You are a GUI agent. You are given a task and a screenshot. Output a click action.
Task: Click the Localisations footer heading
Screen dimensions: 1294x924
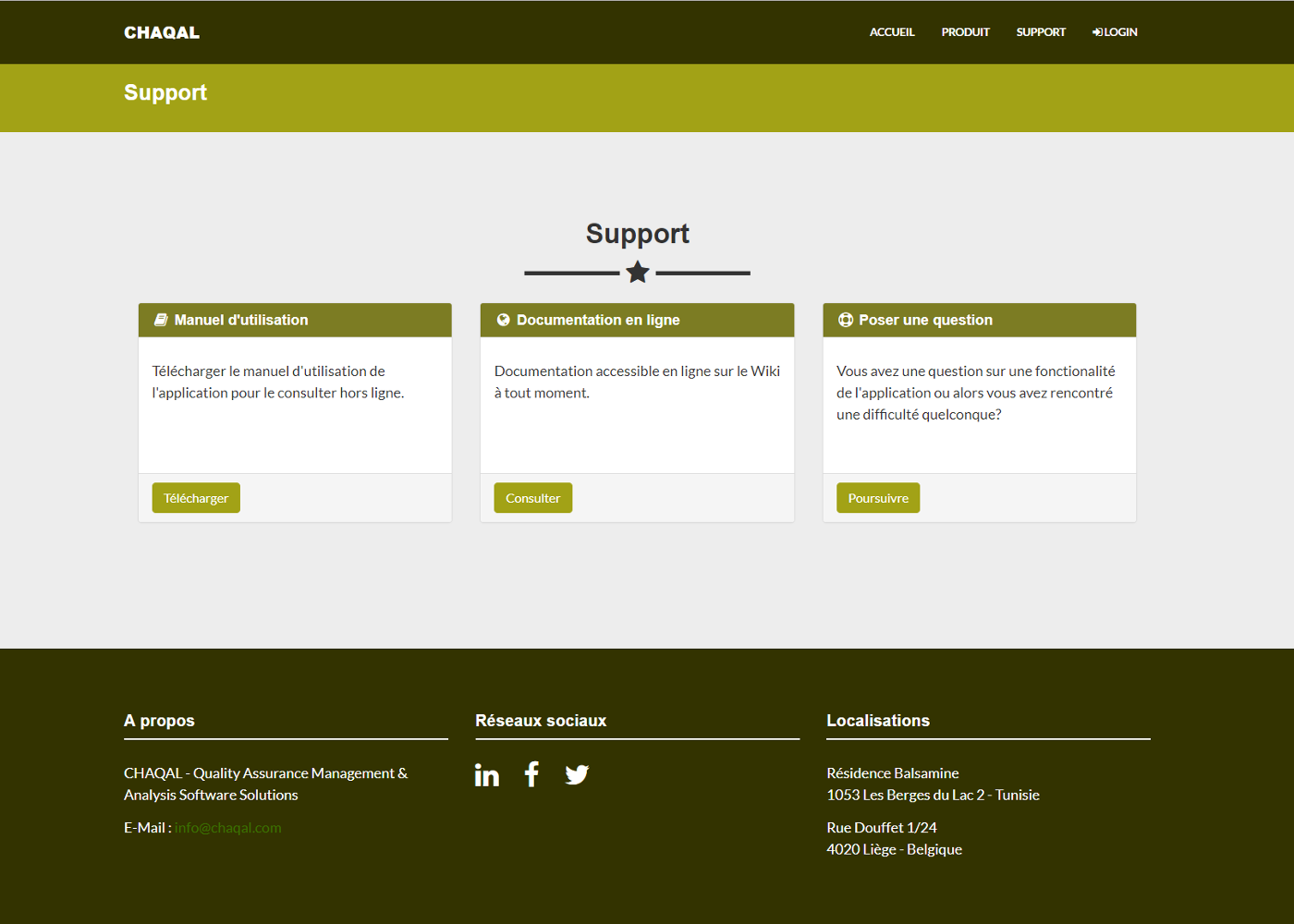tap(878, 721)
